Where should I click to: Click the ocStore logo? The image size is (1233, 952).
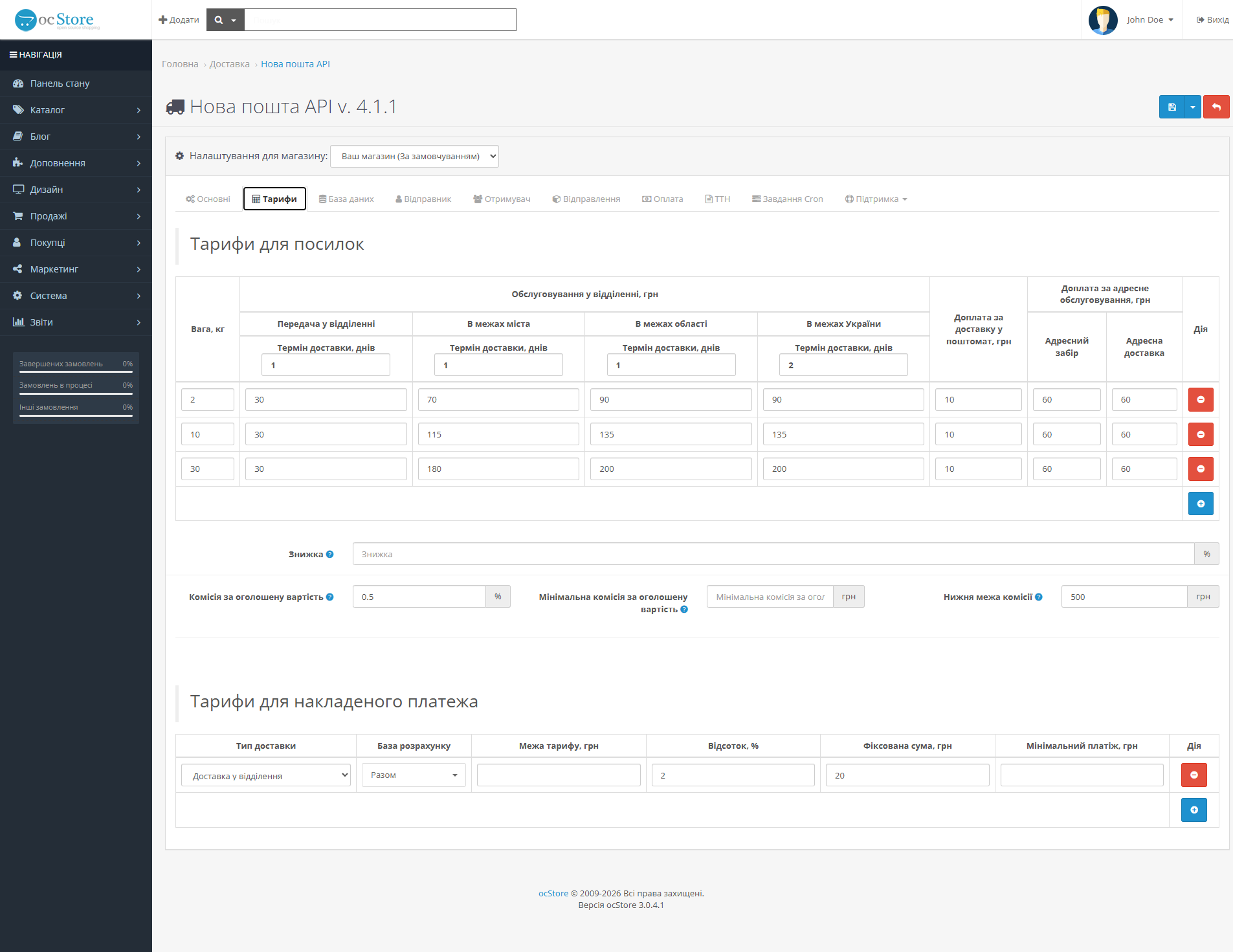57,20
